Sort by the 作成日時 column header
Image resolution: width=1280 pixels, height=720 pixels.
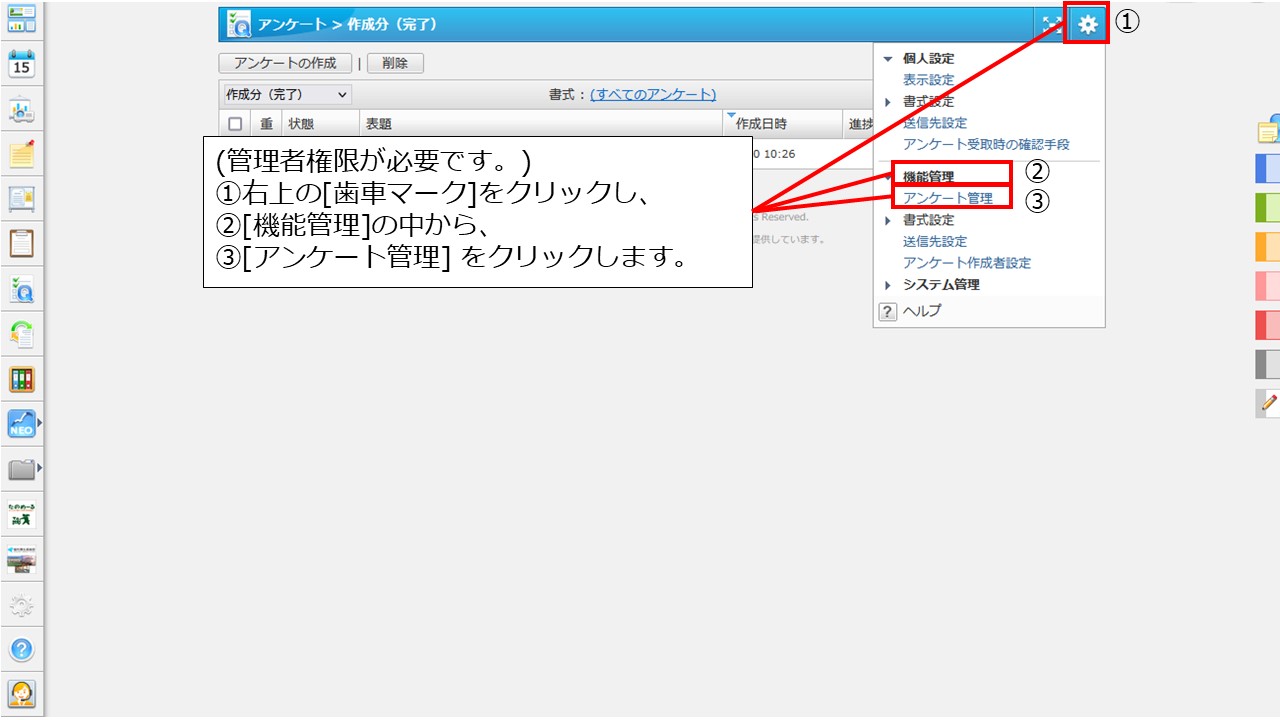[x=761, y=124]
